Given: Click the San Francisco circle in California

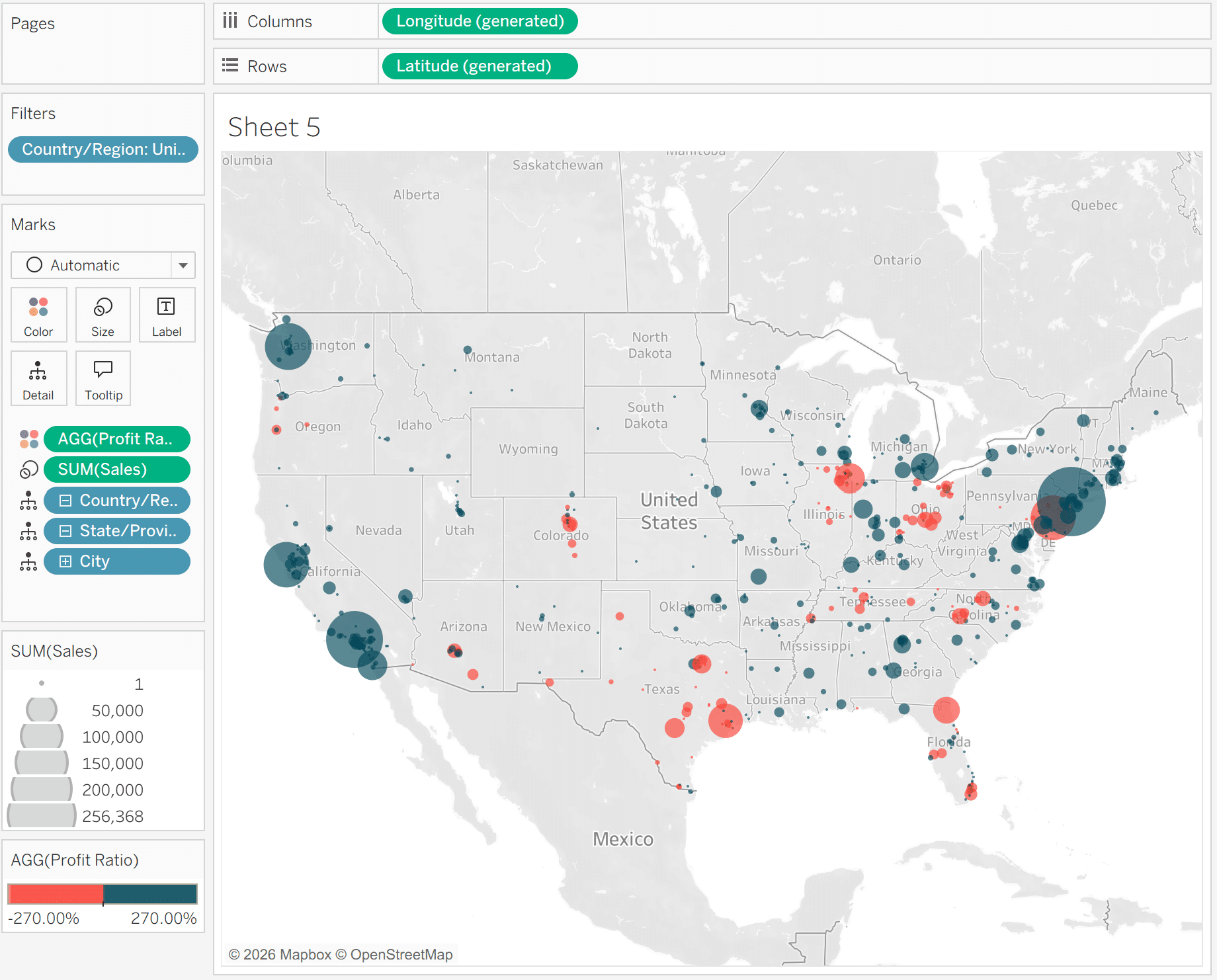Looking at the screenshot, I should [286, 565].
